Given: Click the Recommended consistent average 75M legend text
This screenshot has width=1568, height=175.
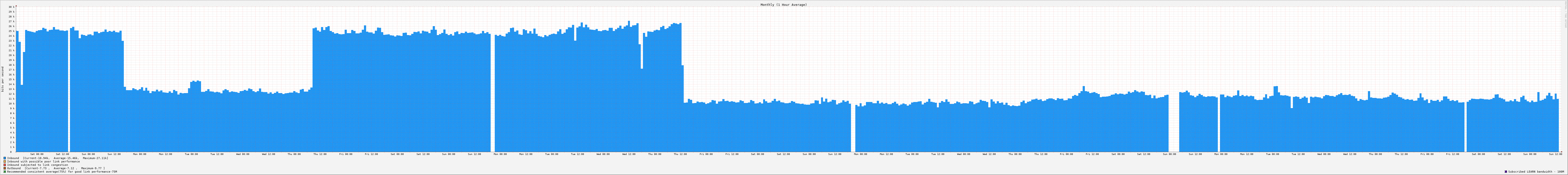Looking at the screenshot, I should click(62, 172).
